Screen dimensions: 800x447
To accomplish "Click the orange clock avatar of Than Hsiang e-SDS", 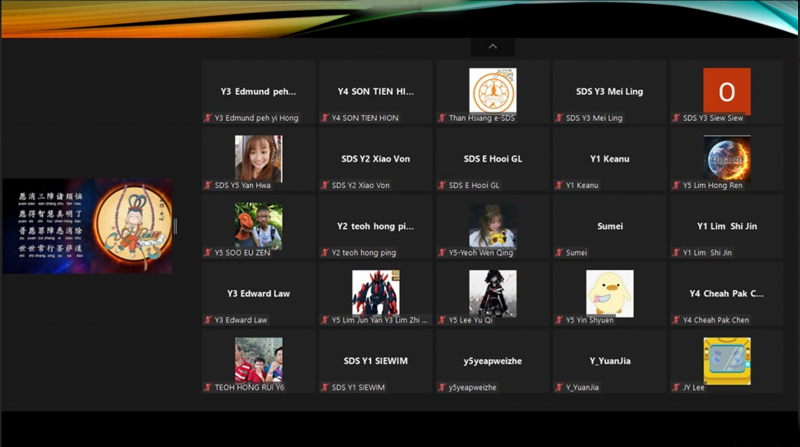I will pos(492,90).
